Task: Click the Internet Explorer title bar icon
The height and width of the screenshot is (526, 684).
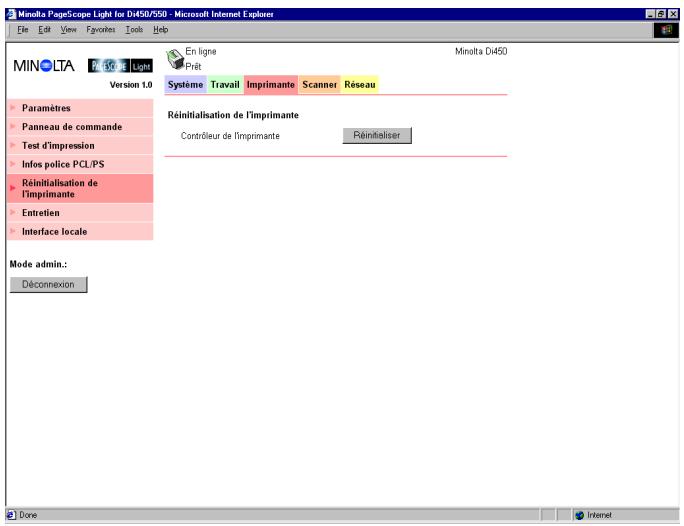Action: click(11, 14)
